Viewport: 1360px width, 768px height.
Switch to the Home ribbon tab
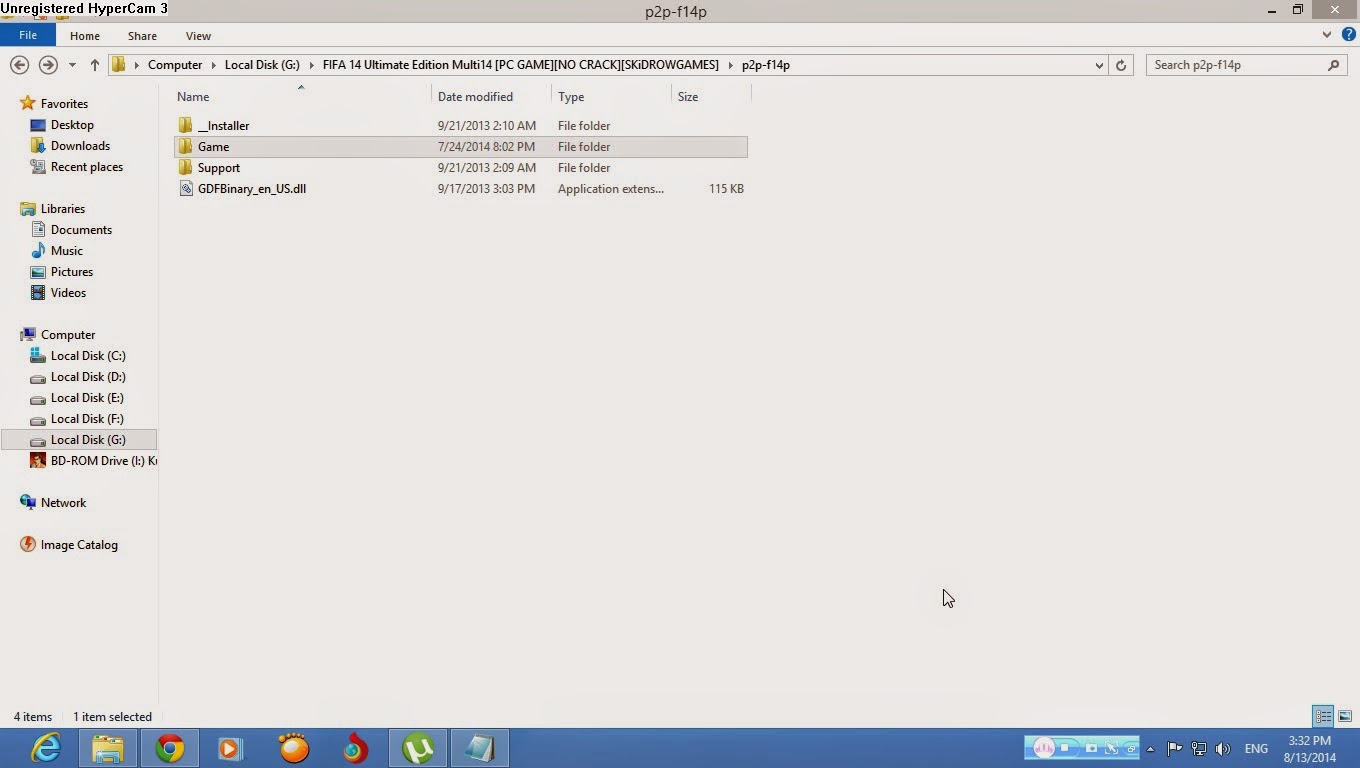tap(85, 36)
